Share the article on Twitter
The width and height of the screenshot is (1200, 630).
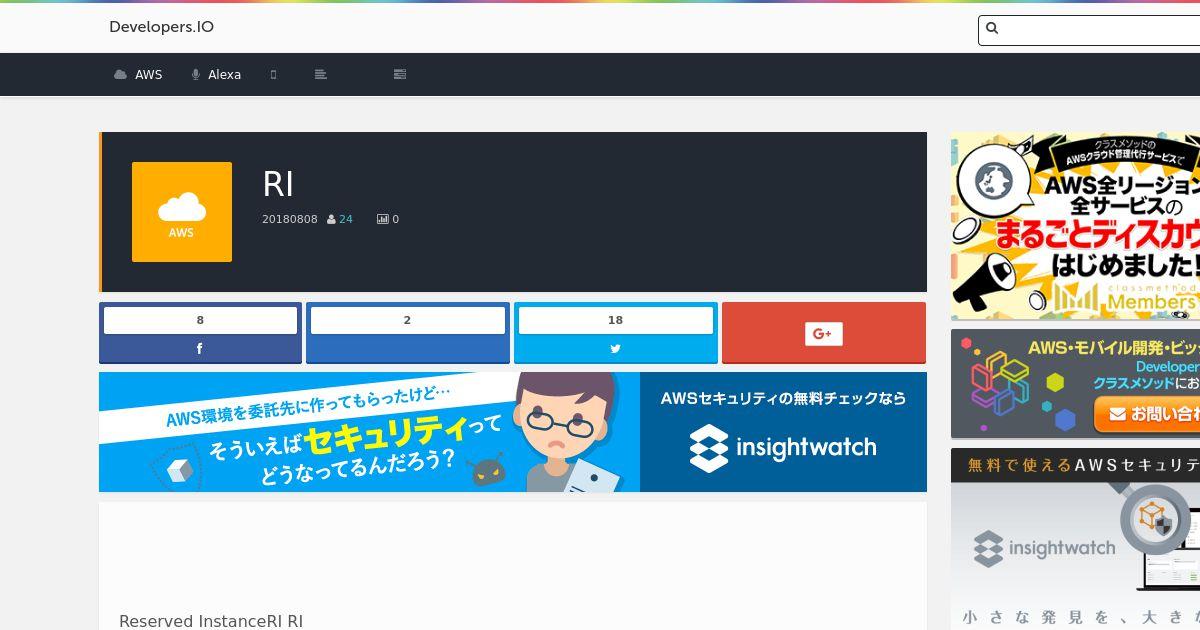[615, 349]
